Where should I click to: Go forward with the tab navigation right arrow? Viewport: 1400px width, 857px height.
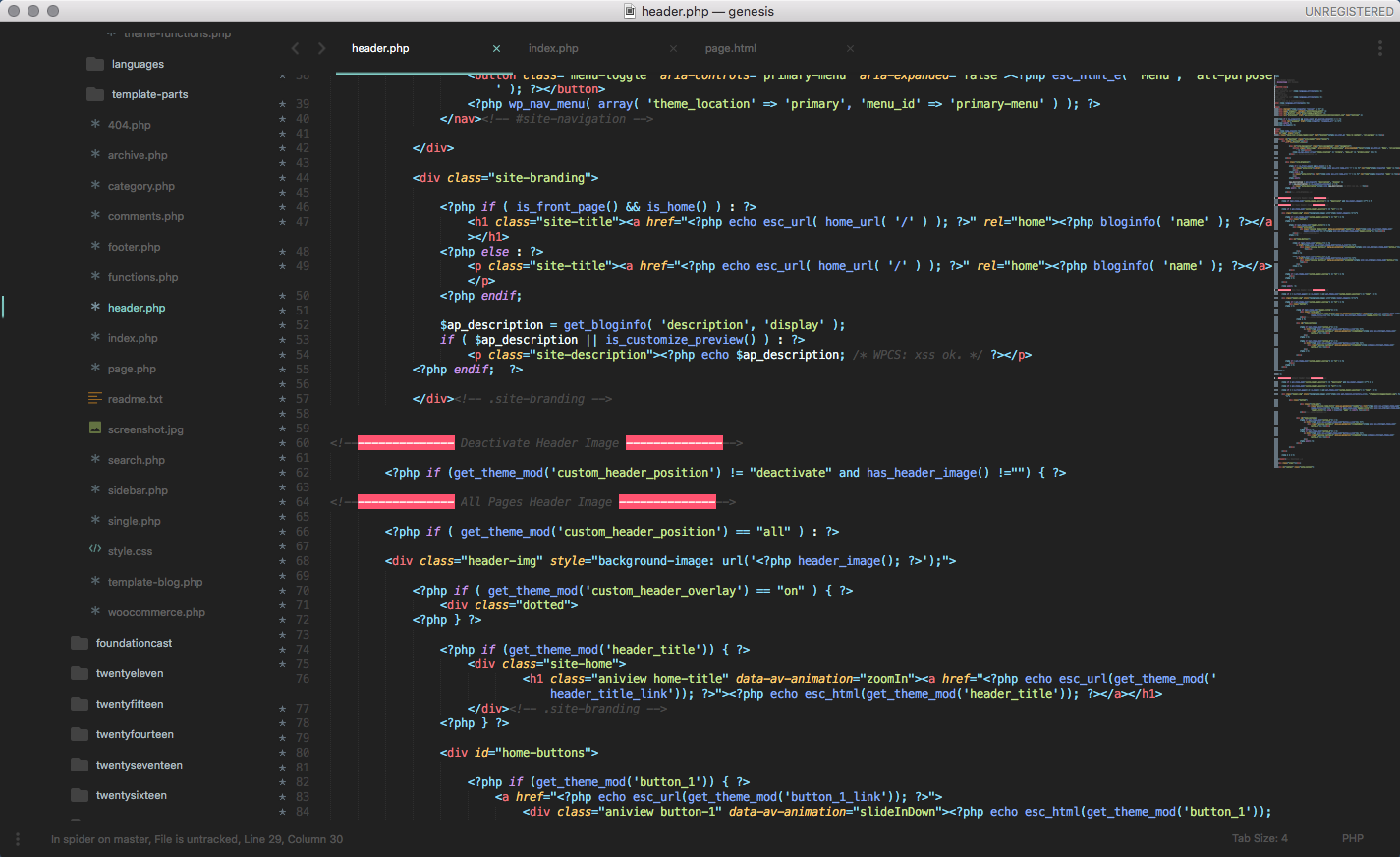[321, 48]
